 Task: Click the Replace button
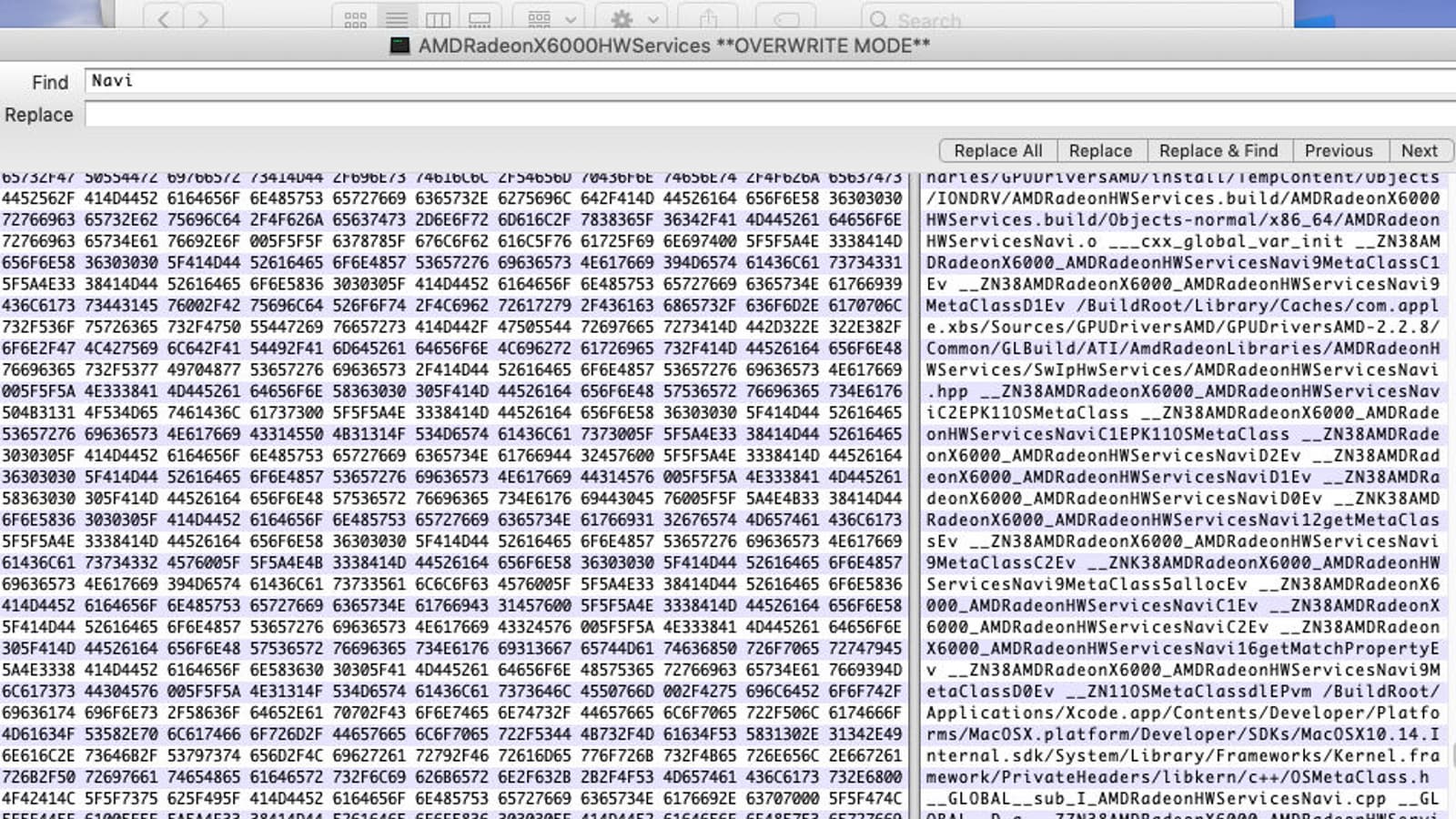point(1100,151)
